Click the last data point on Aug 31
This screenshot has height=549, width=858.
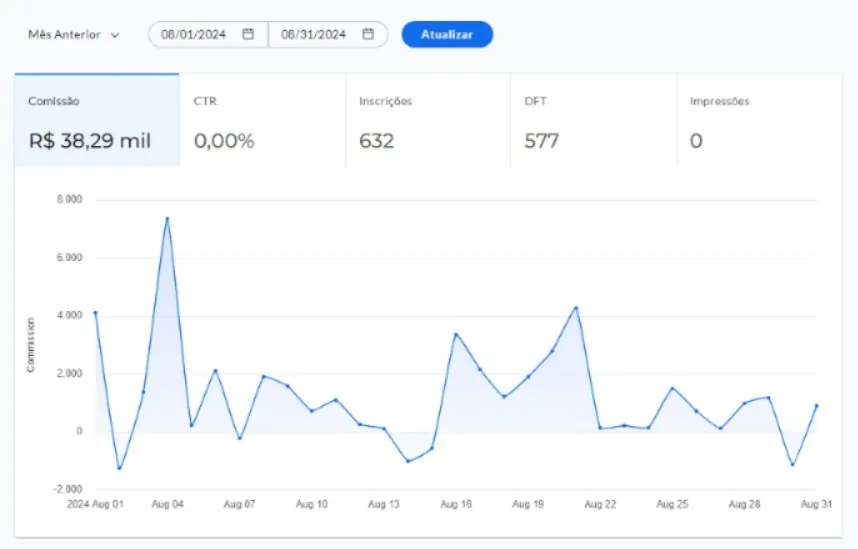point(817,405)
